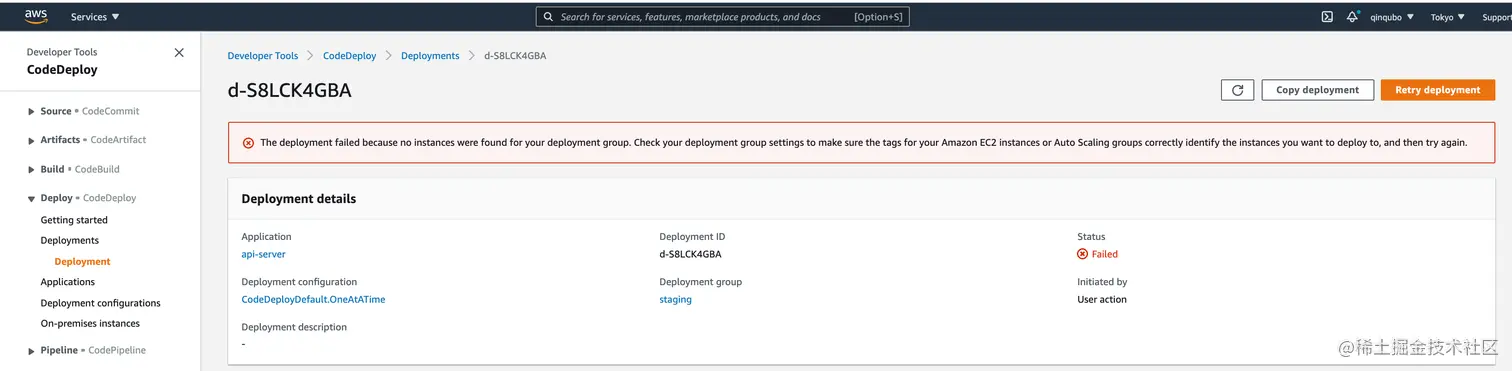The height and width of the screenshot is (371, 1512).
Task: Open the staging deployment group link
Action: (675, 299)
